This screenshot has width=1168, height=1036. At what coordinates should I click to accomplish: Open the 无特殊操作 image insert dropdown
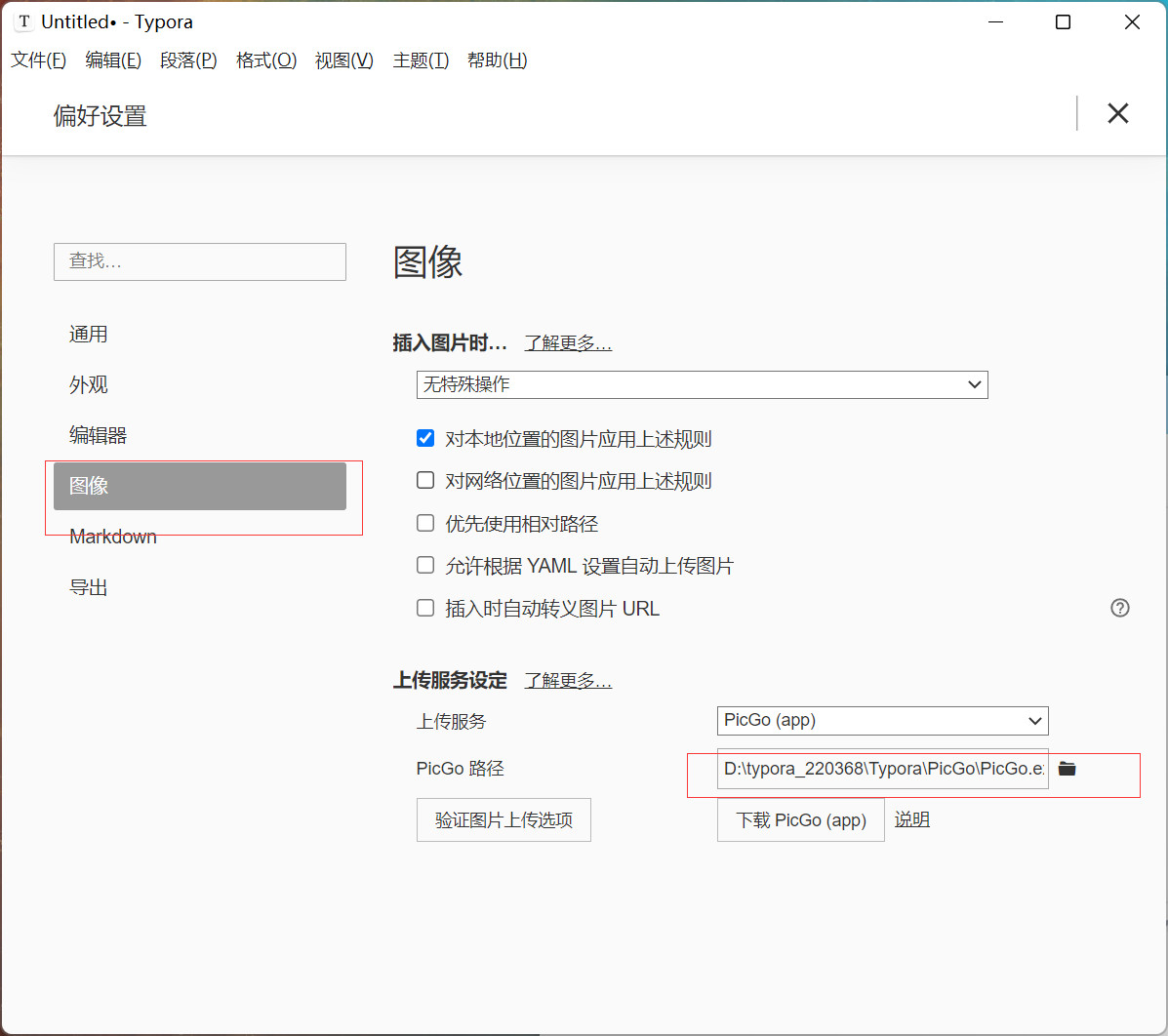(x=702, y=384)
